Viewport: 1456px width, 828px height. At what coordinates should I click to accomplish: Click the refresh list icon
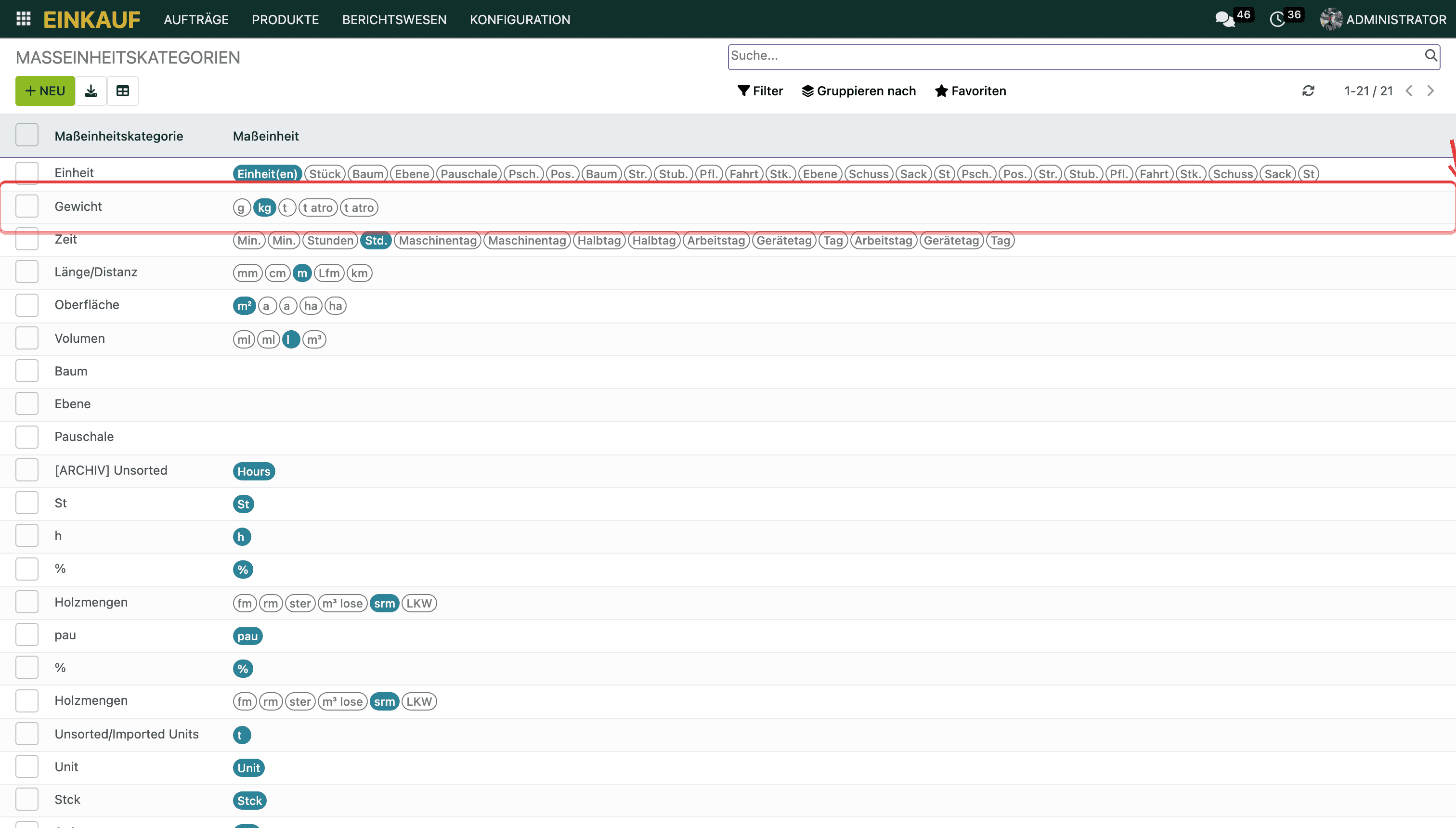click(1308, 91)
